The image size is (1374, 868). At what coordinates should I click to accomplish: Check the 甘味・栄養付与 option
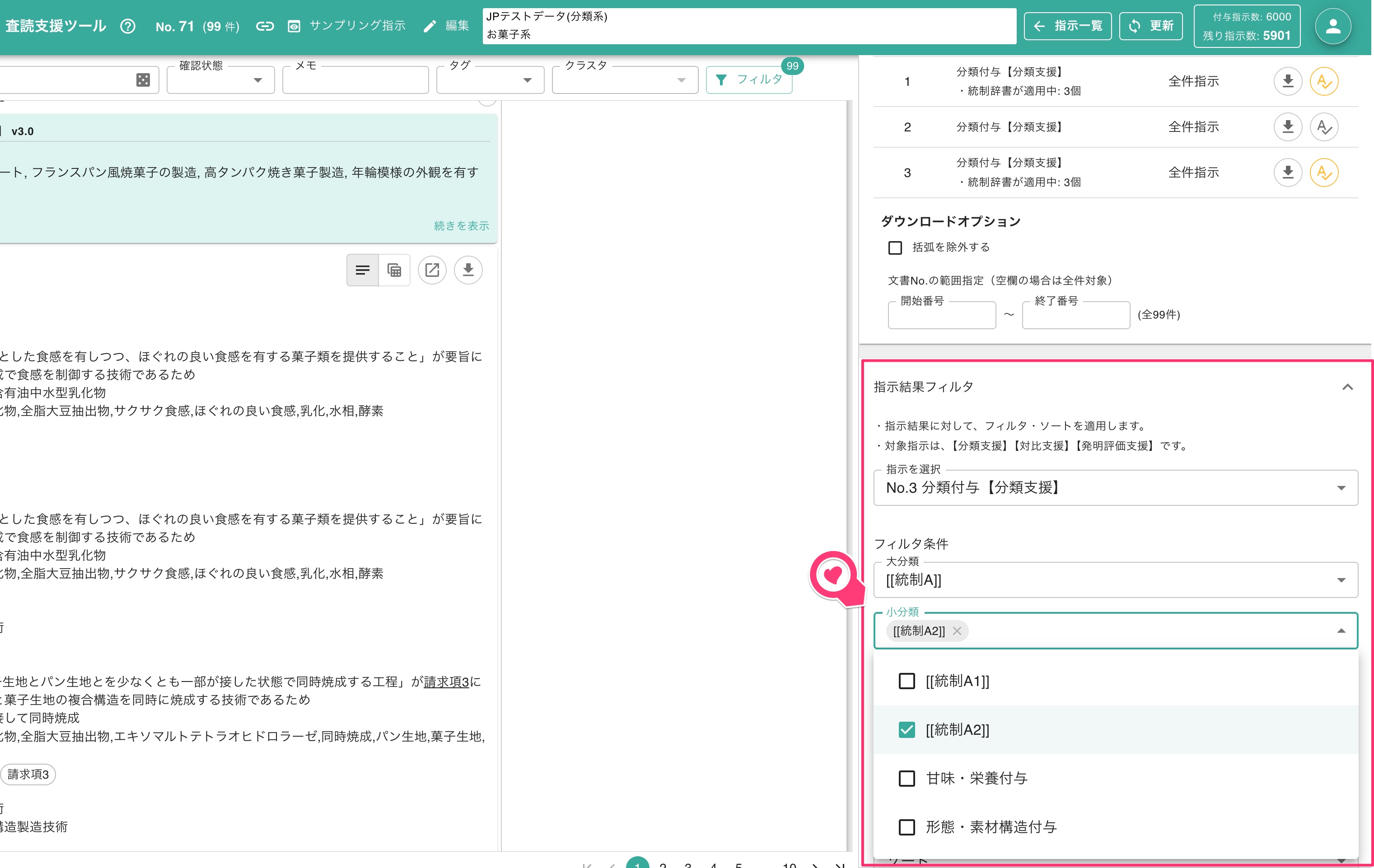[x=906, y=779]
